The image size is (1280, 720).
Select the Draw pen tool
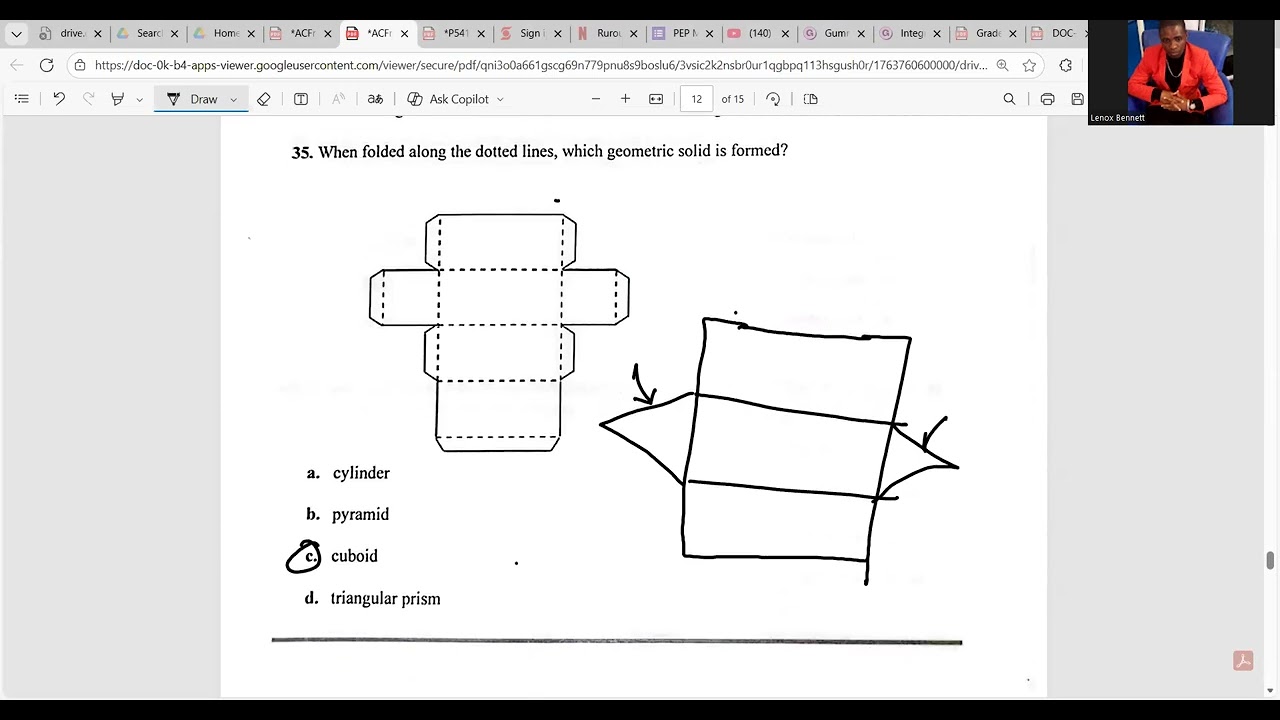[192, 99]
